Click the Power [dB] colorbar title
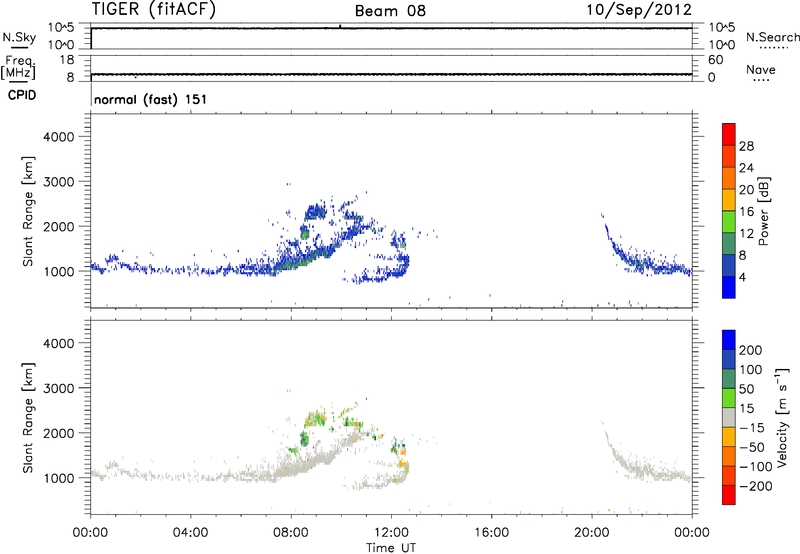 pos(763,211)
